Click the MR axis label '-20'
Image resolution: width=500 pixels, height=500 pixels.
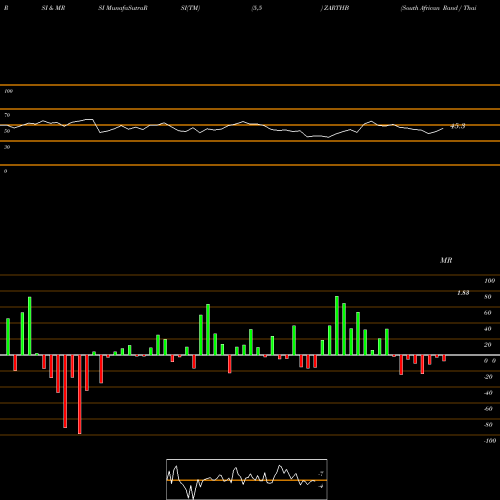pos(488,377)
